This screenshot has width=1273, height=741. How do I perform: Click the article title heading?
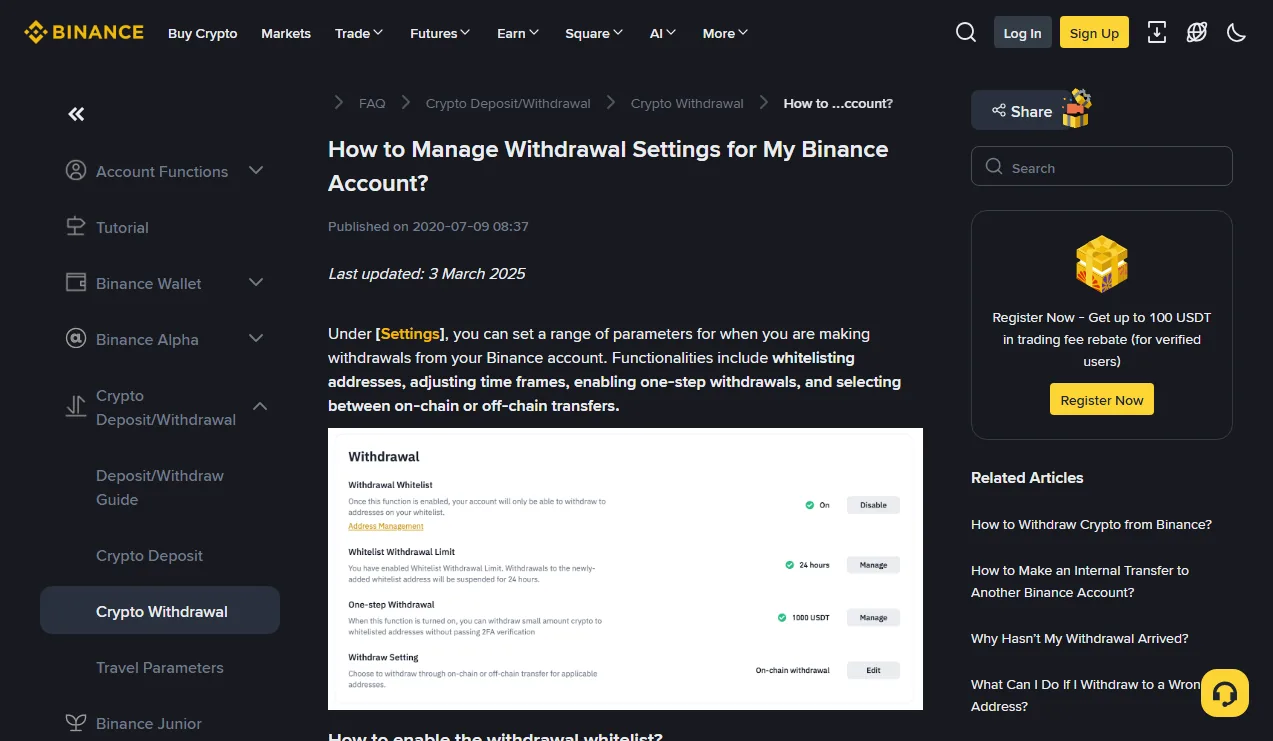tap(608, 166)
